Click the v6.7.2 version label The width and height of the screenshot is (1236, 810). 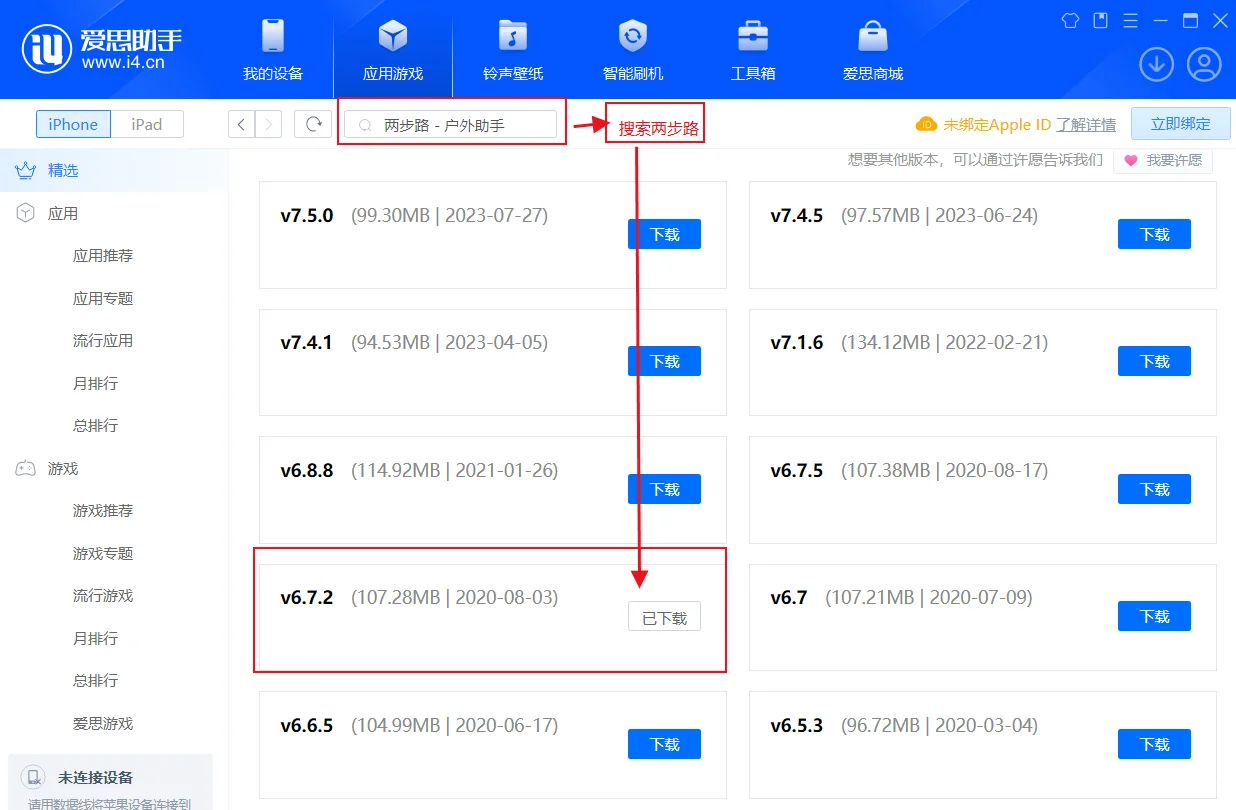click(307, 597)
